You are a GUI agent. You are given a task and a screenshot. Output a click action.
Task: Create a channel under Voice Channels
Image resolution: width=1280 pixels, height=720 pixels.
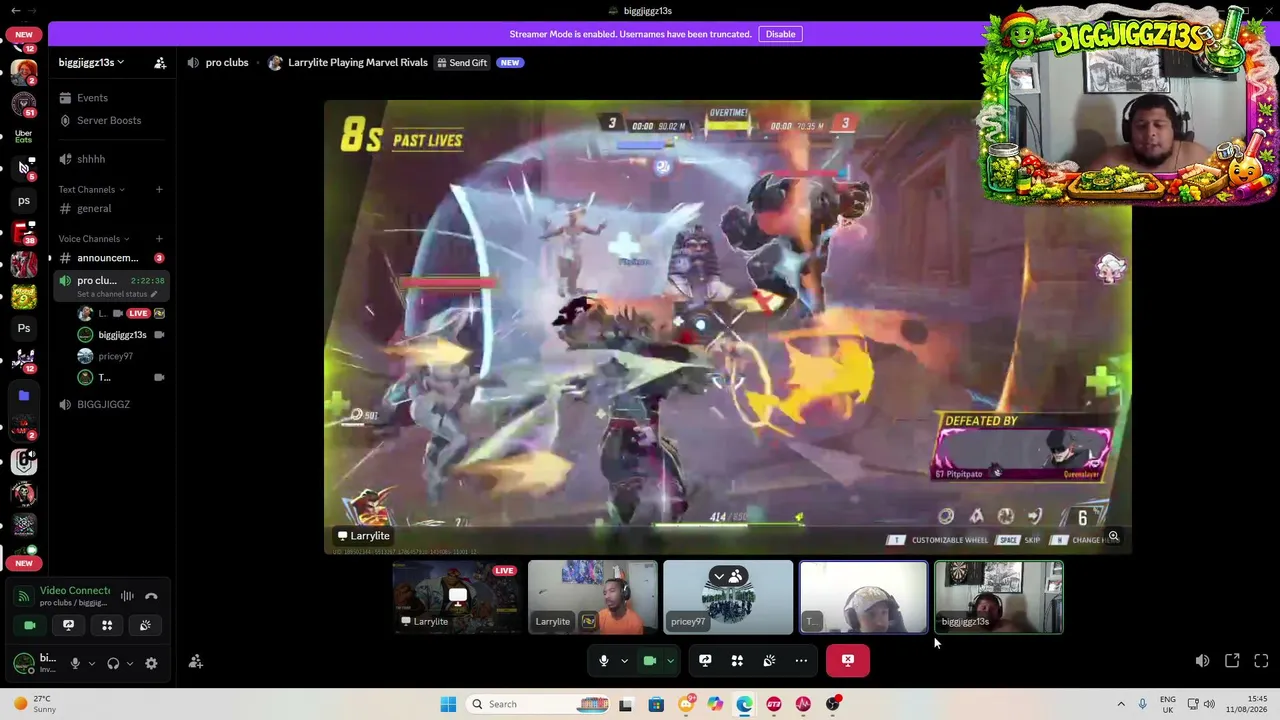[159, 239]
